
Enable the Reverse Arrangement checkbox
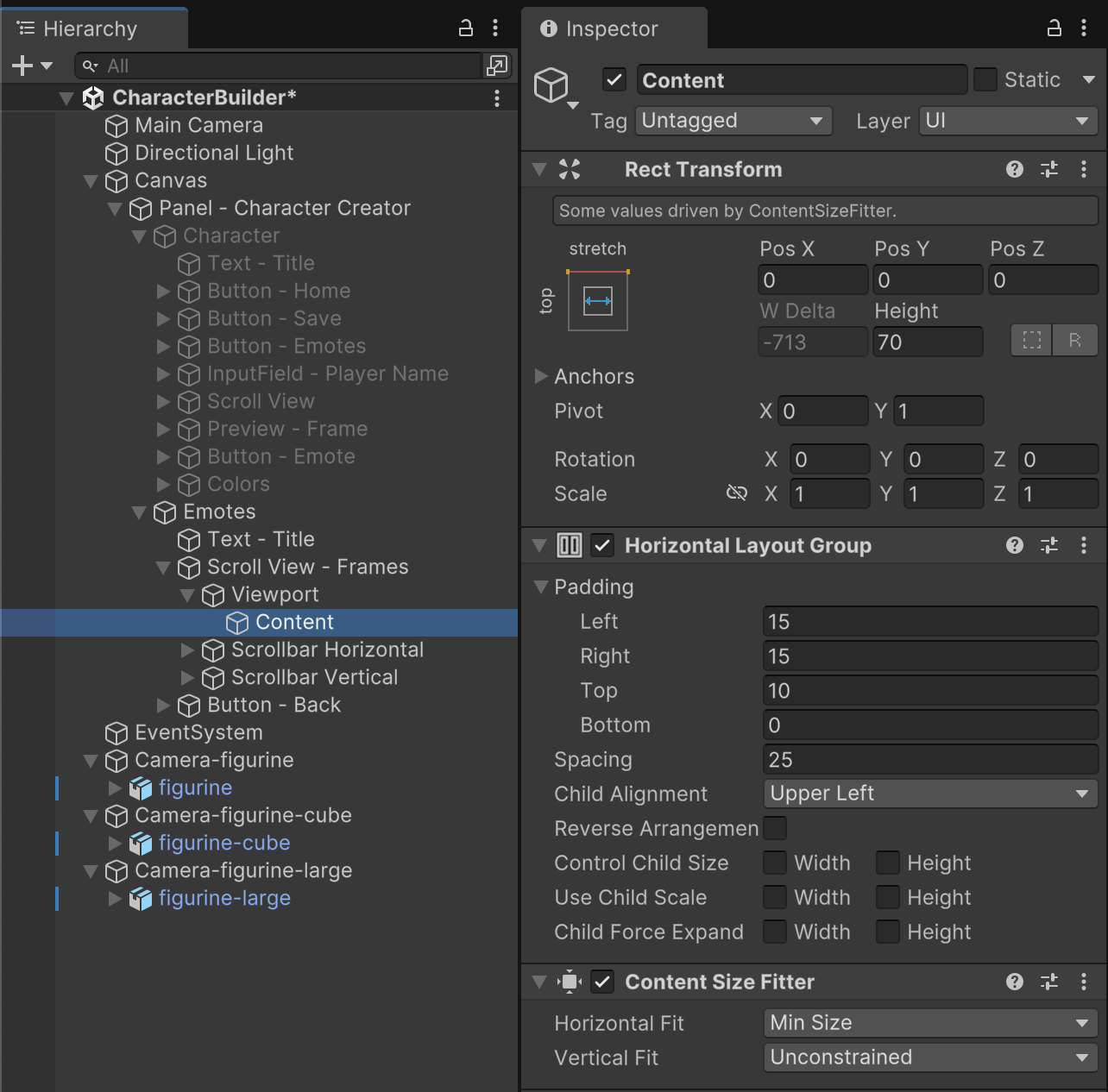point(775,828)
